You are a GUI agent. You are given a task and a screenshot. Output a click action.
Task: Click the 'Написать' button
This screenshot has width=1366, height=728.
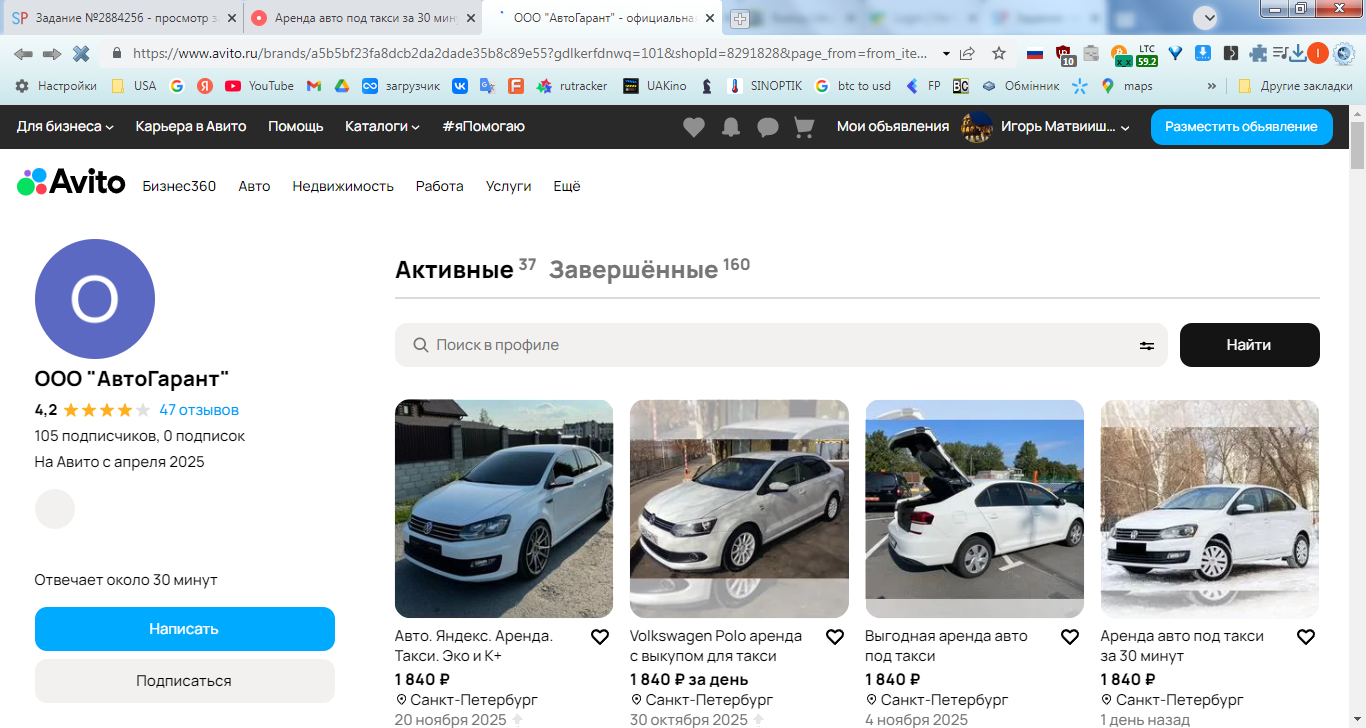(x=185, y=629)
